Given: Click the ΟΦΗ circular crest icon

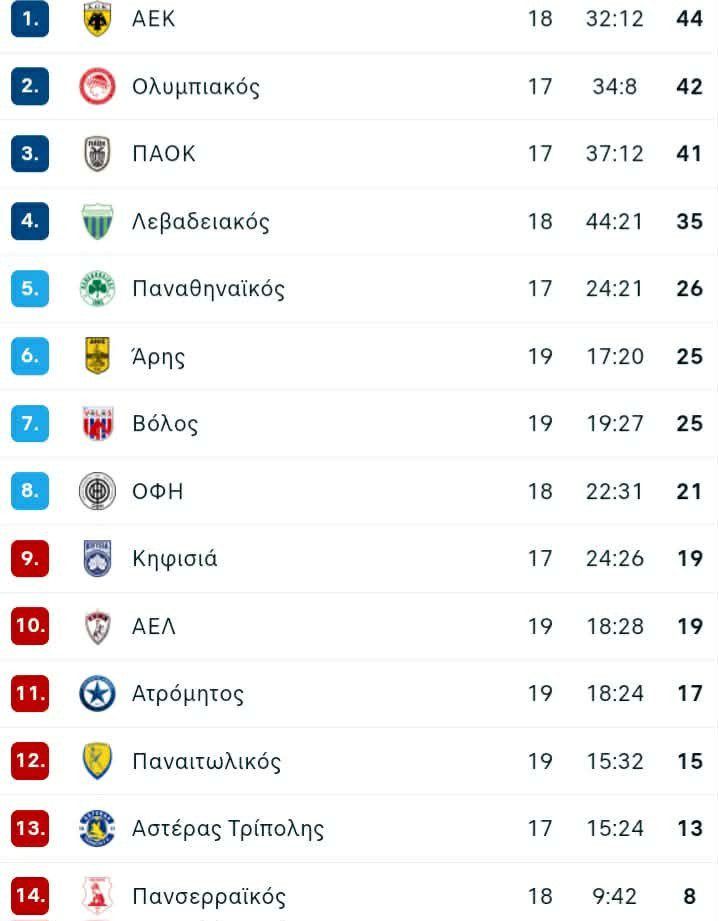Looking at the screenshot, I should (97, 491).
